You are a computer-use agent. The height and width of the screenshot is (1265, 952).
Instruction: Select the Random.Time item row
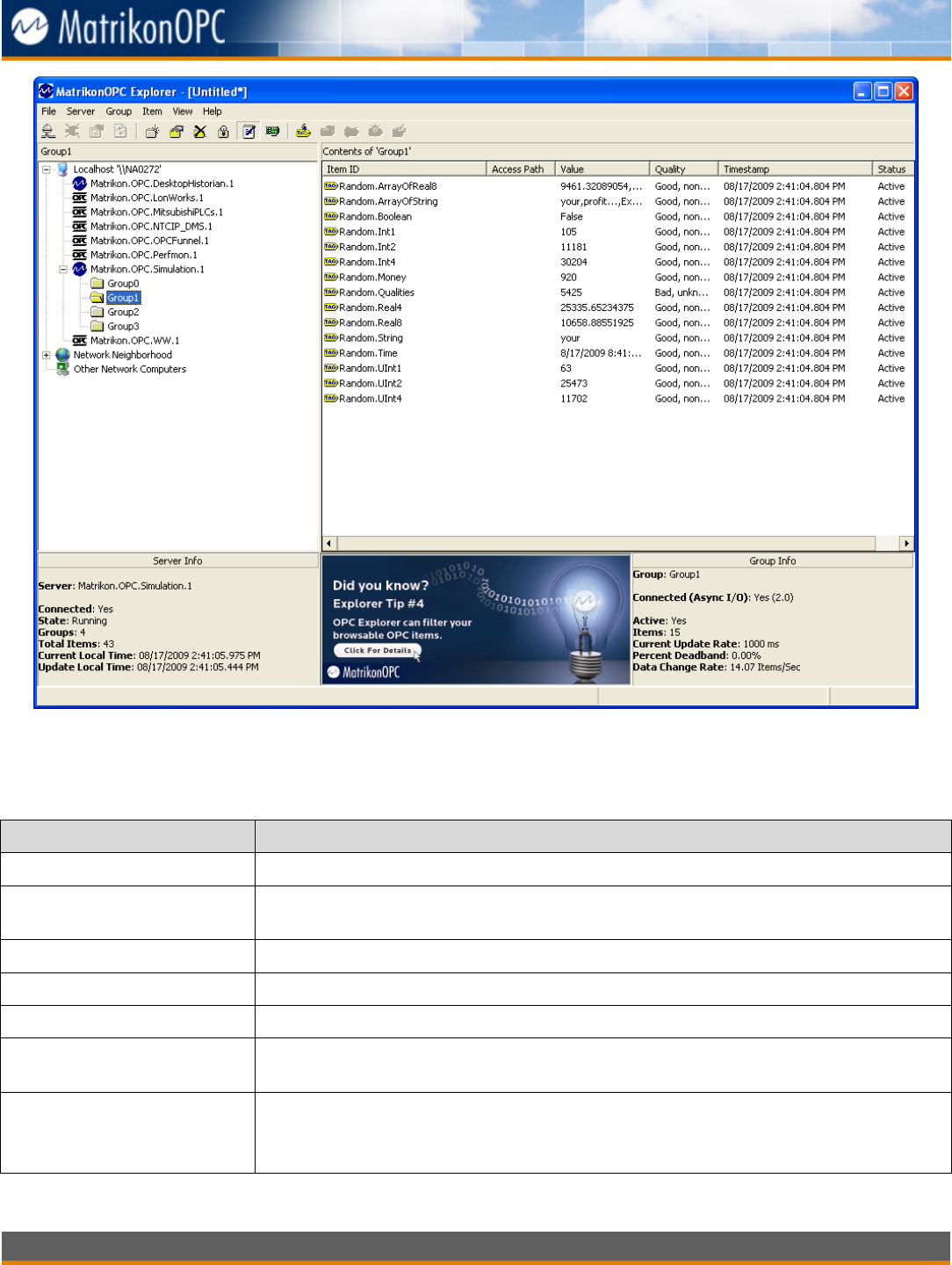coord(617,353)
